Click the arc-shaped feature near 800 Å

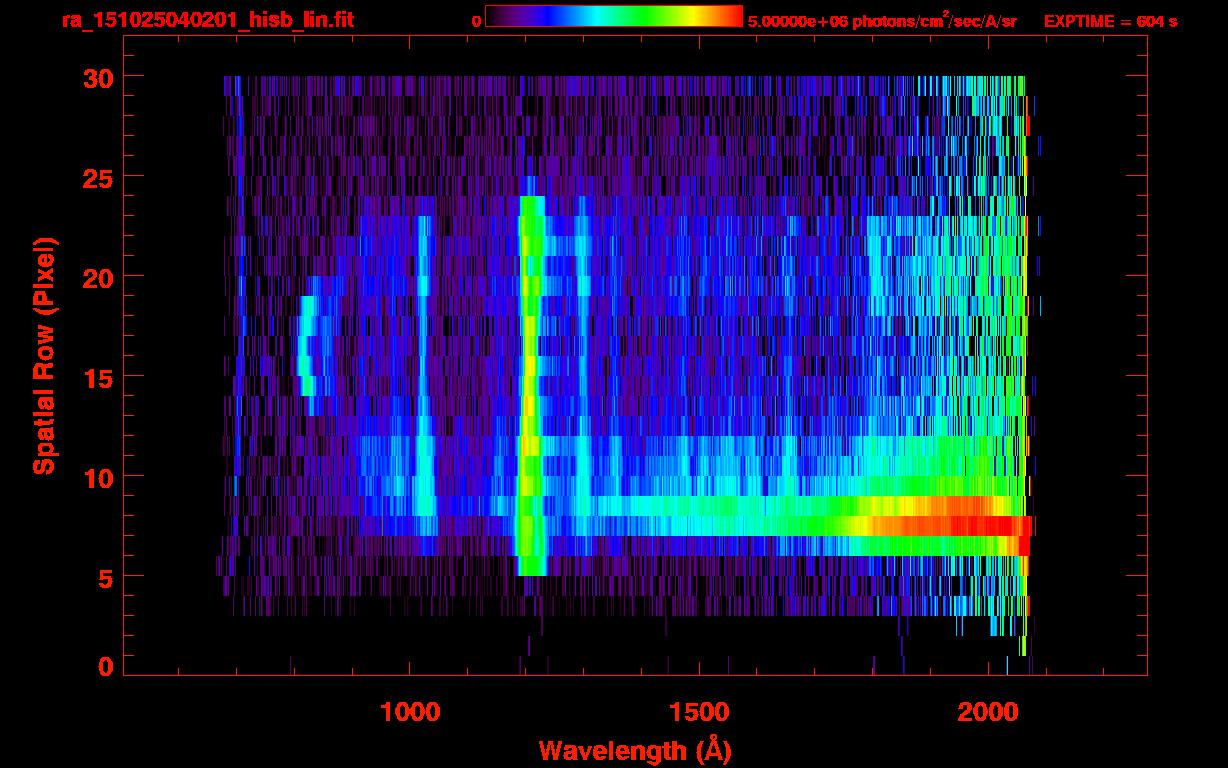(x=310, y=345)
